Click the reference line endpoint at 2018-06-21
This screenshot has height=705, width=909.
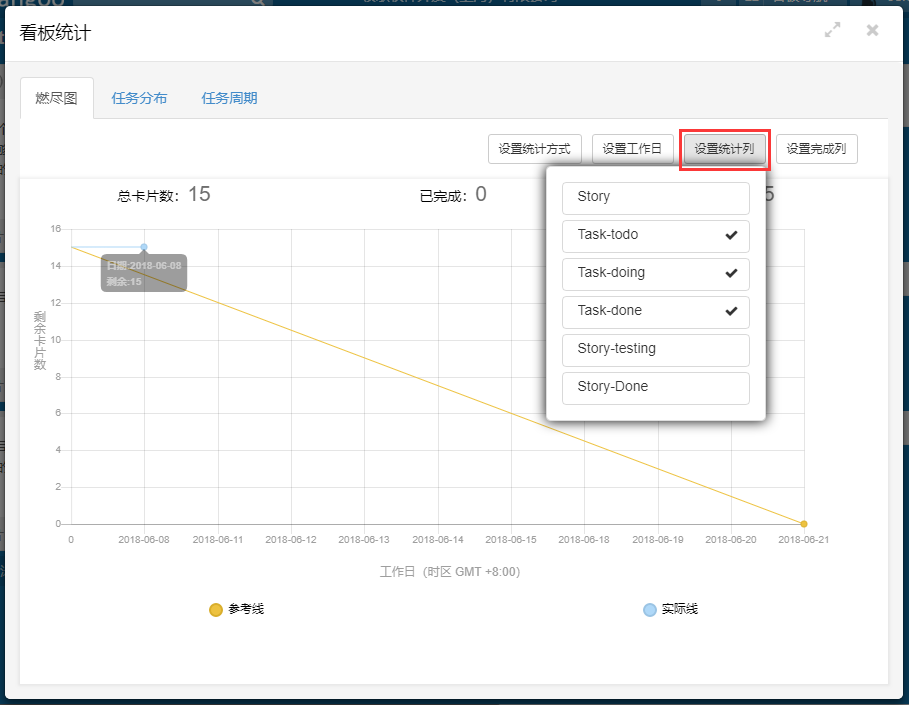pyautogui.click(x=803, y=524)
